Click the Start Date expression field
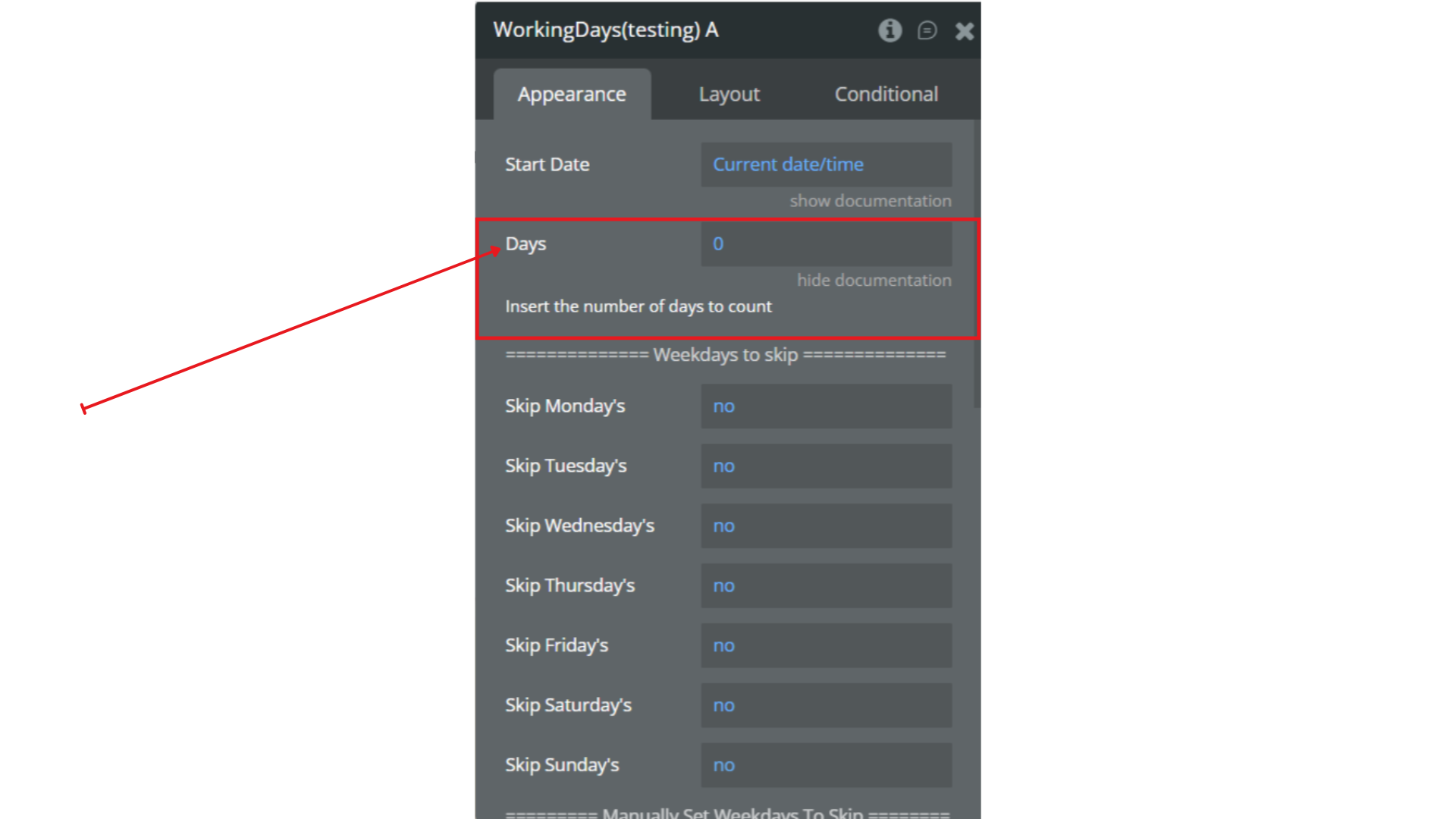This screenshot has height=819, width=1456. tap(826, 165)
